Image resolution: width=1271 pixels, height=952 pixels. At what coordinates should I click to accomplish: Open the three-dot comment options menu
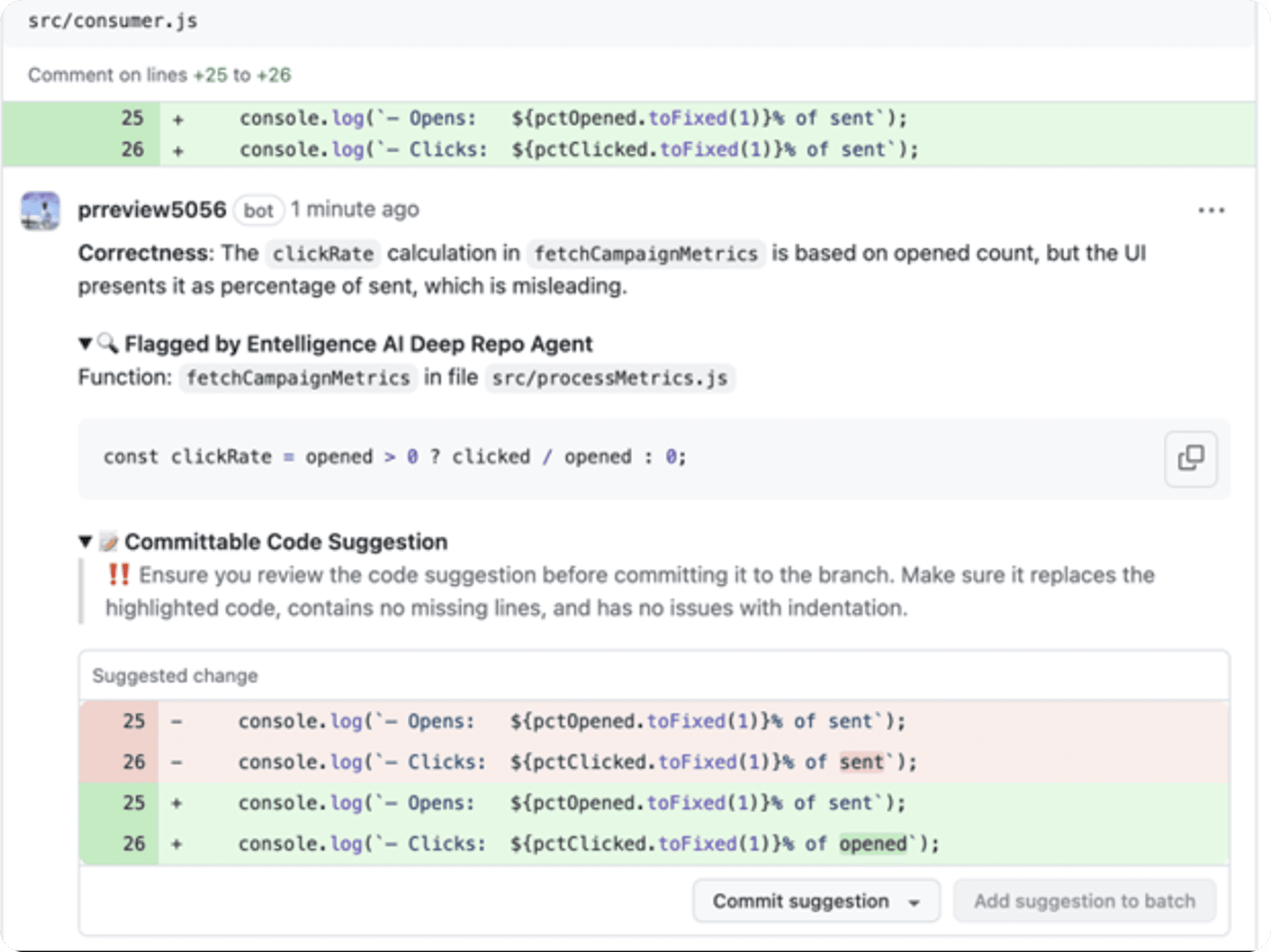(1211, 211)
